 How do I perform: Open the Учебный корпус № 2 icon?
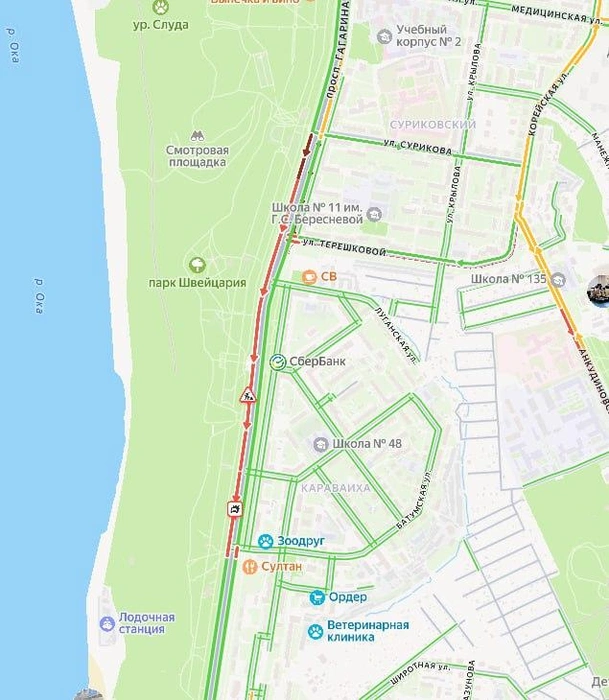coord(384,37)
